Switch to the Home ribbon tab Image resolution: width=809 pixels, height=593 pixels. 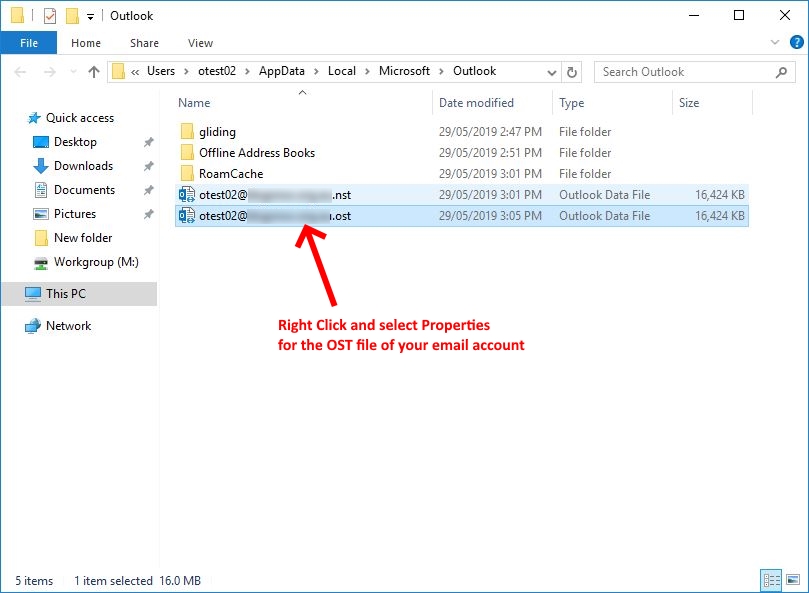pyautogui.click(x=86, y=43)
